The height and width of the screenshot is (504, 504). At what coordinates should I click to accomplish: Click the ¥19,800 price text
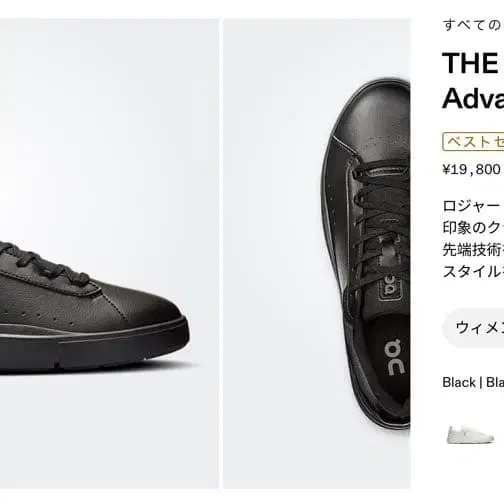(x=472, y=170)
